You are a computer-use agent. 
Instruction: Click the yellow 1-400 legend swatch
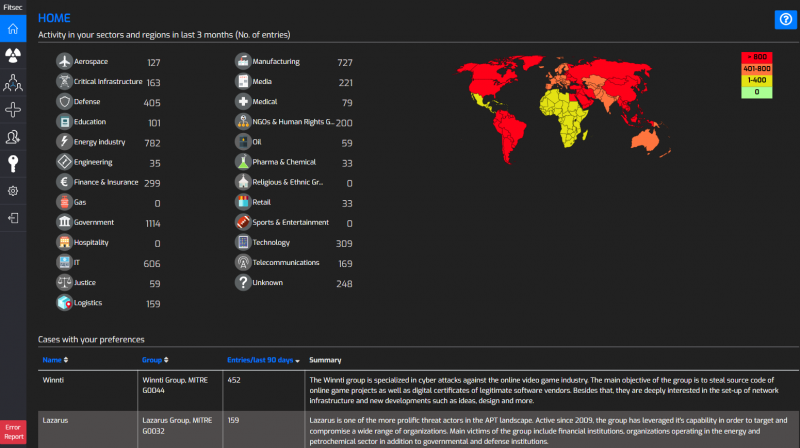click(x=757, y=80)
